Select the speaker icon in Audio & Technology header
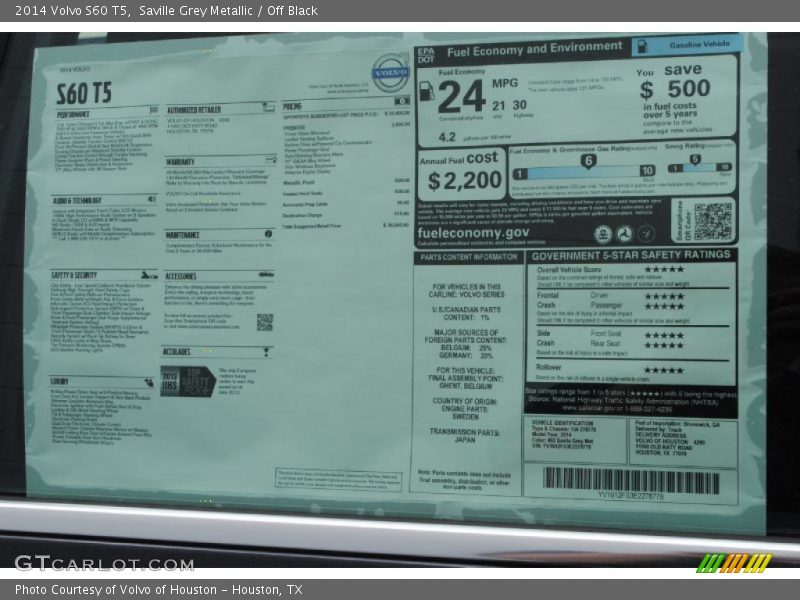The width and height of the screenshot is (800, 600). (x=152, y=199)
